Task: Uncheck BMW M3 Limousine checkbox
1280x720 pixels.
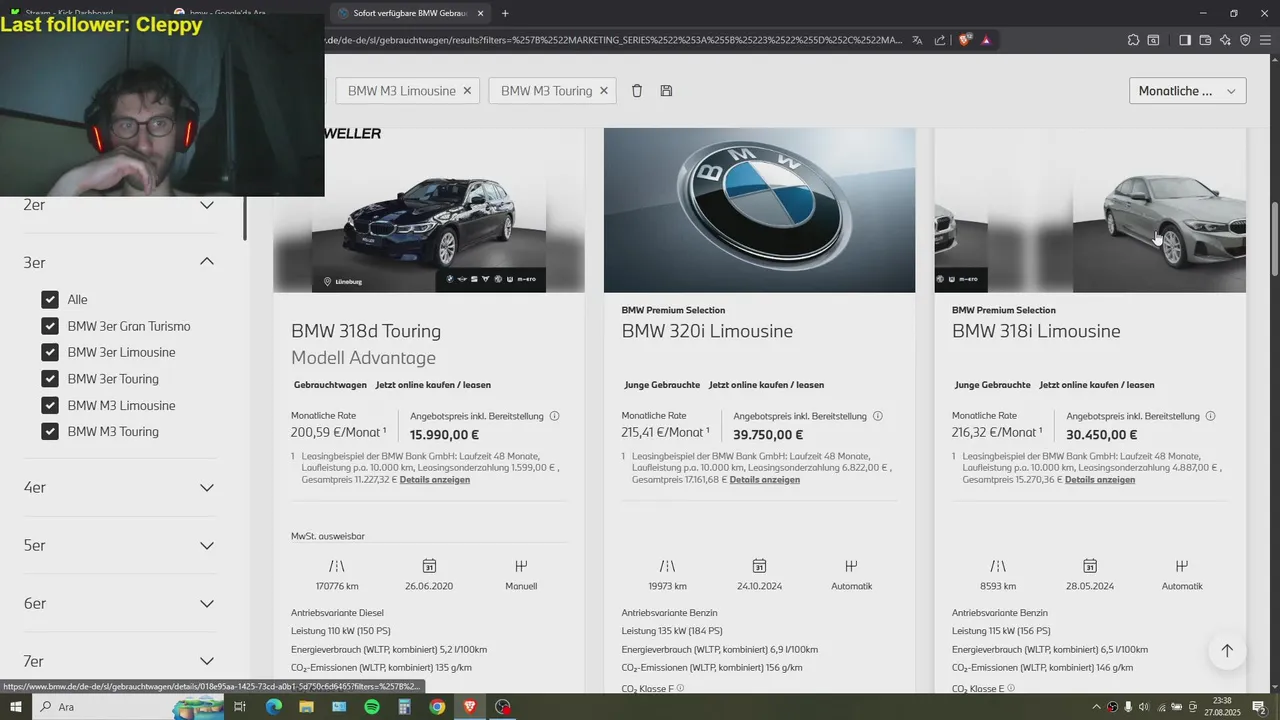Action: point(50,405)
